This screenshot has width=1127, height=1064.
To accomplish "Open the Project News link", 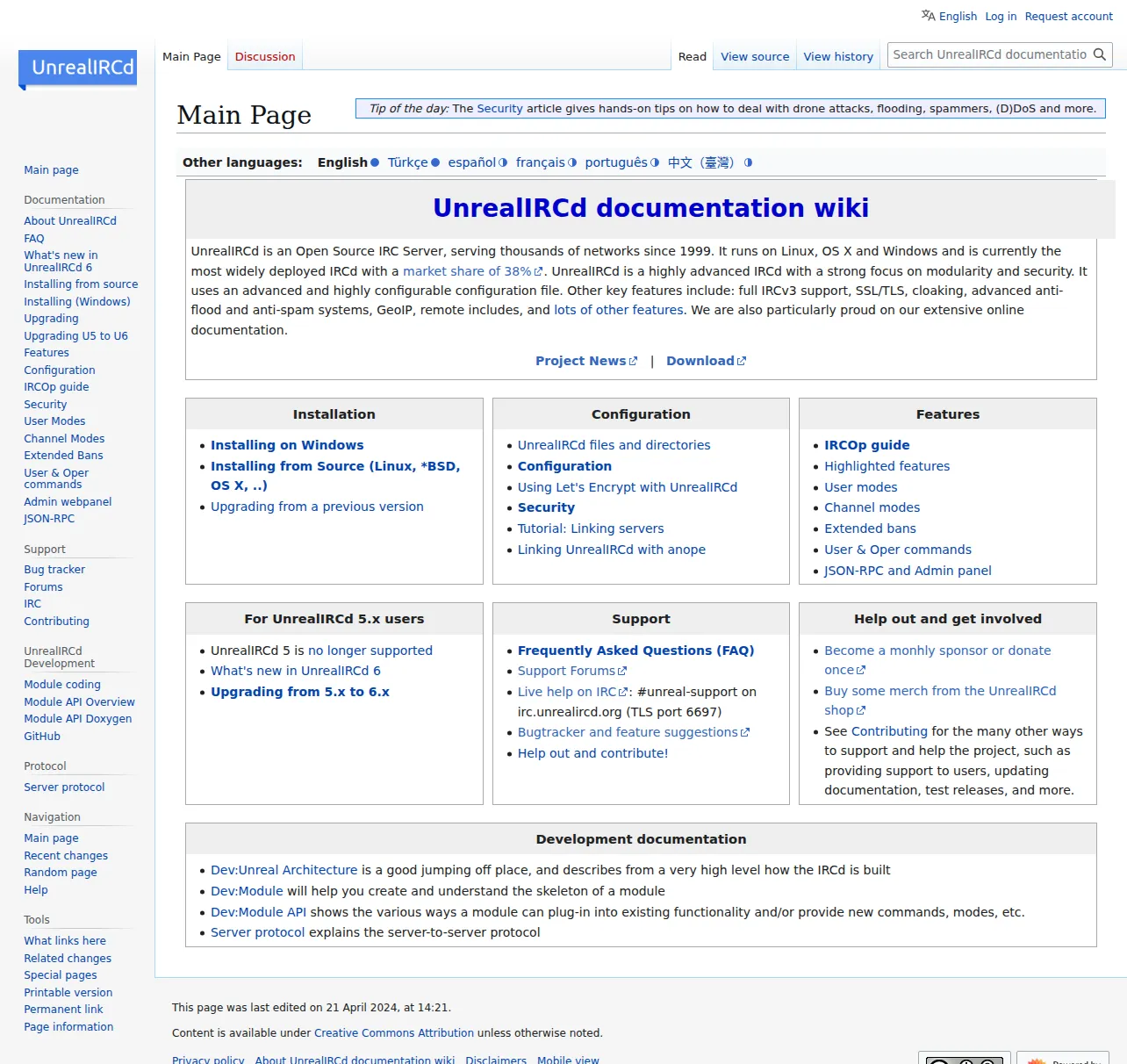I will click(x=581, y=361).
